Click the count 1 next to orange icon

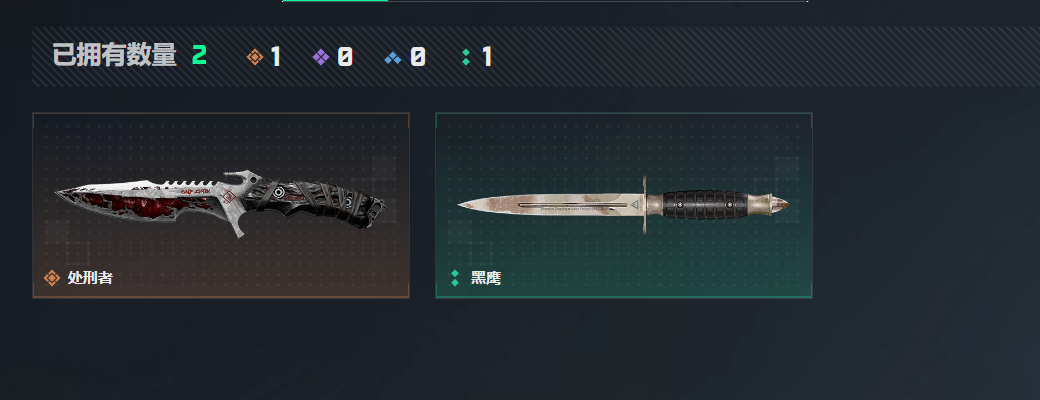tap(276, 57)
